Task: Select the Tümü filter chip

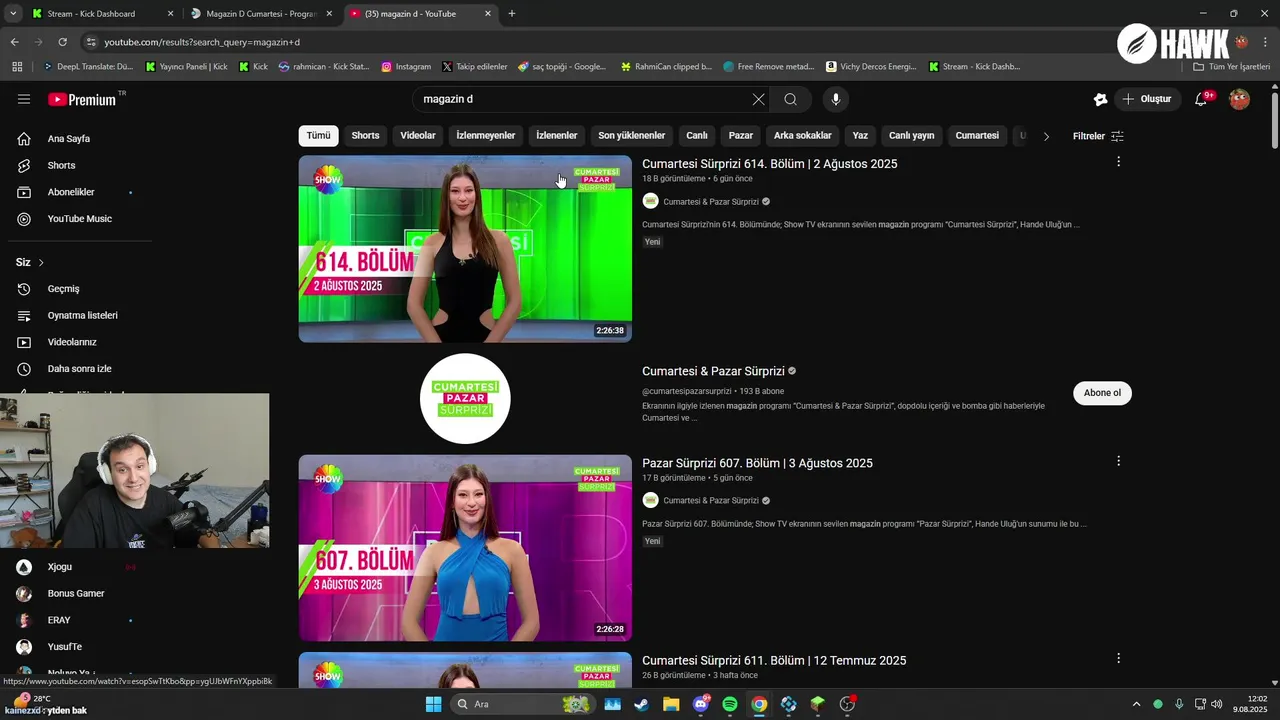Action: 318,136
